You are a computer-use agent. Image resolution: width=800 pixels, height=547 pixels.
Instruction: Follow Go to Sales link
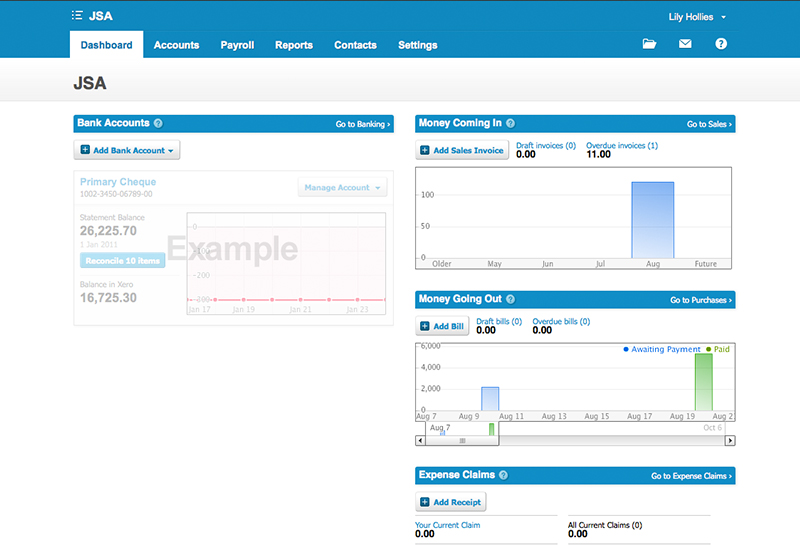(709, 124)
